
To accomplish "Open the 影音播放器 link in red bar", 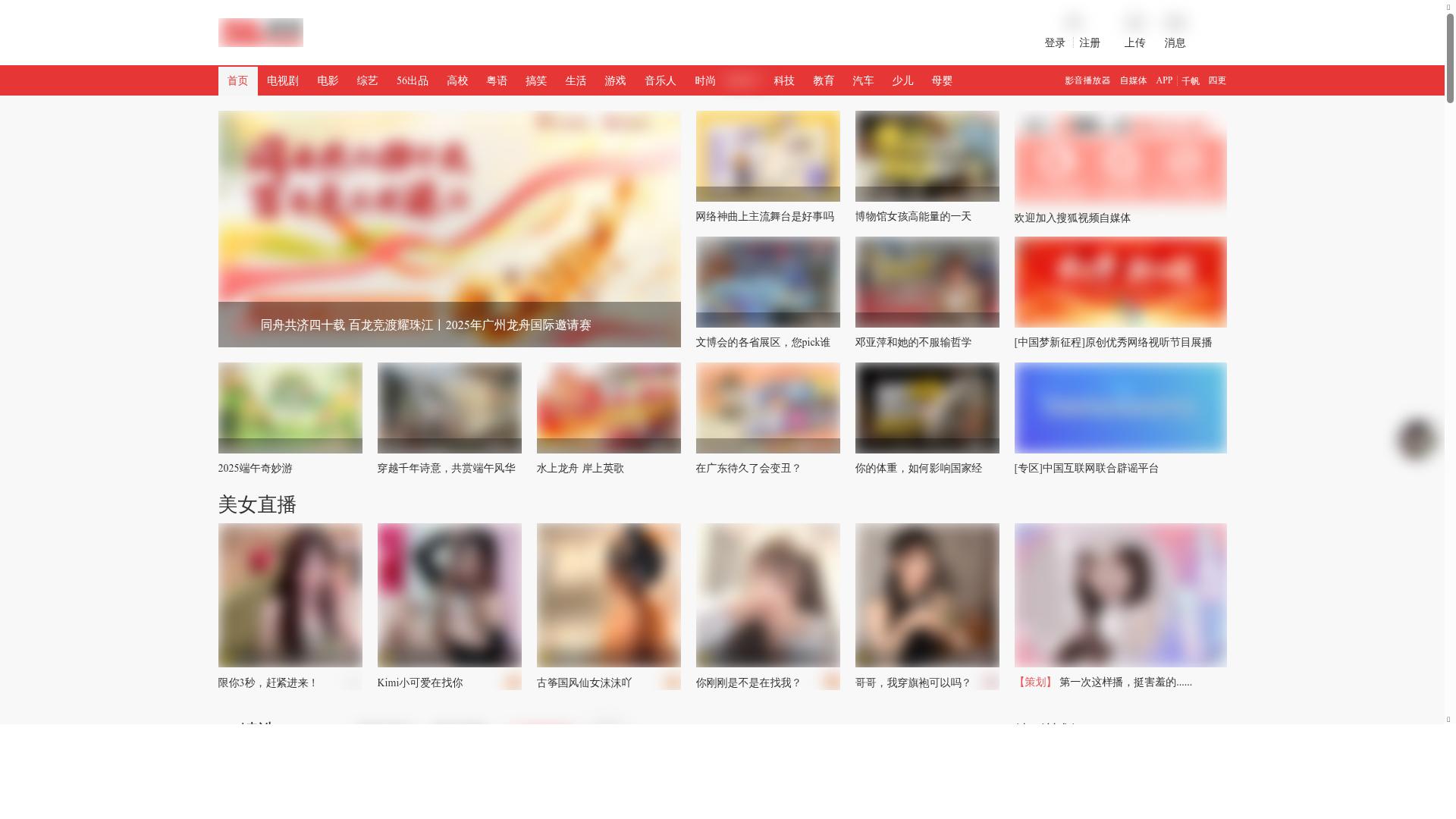I will [x=1087, y=81].
